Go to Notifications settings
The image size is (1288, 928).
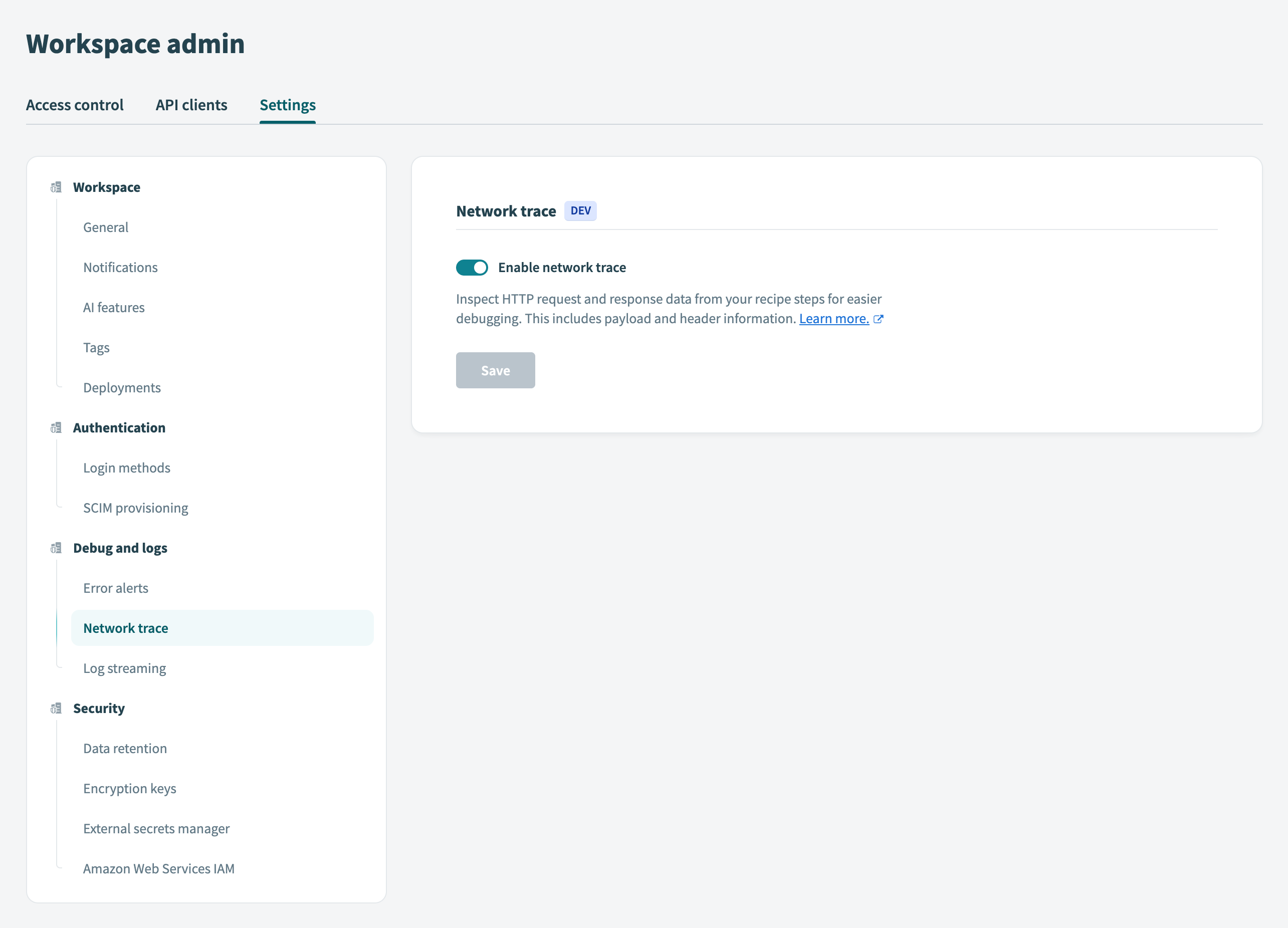tap(120, 268)
